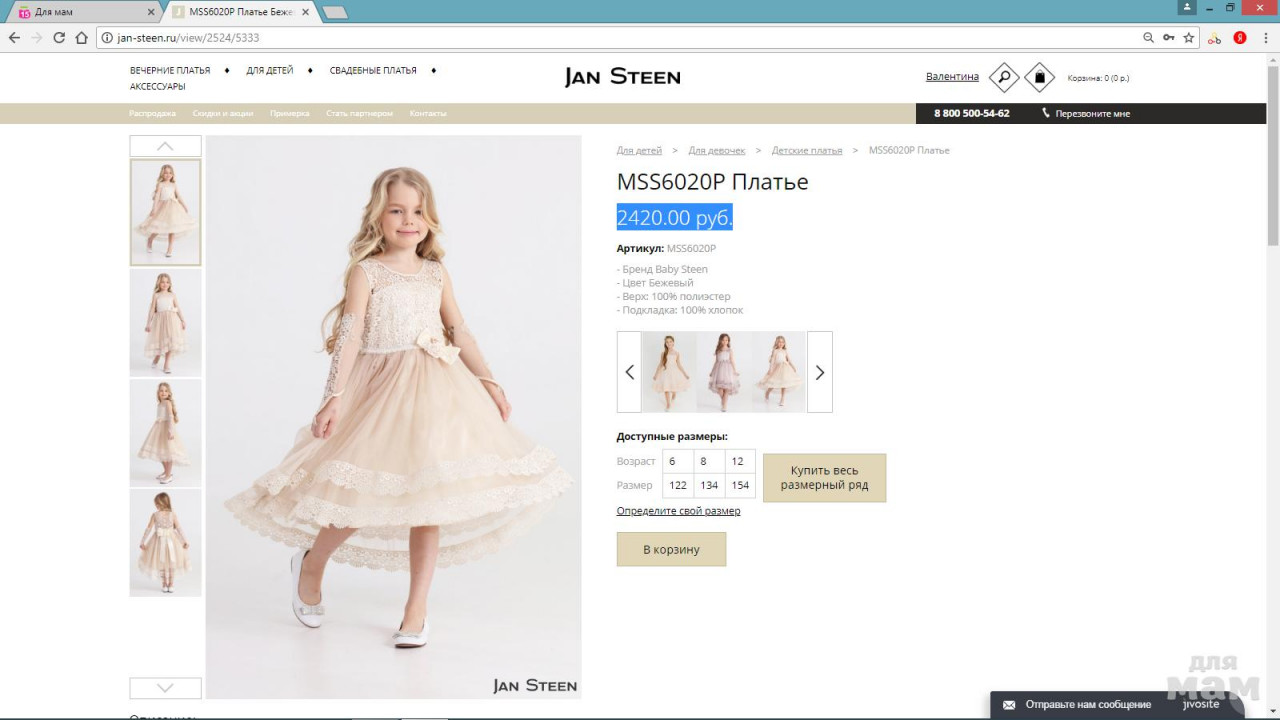Viewport: 1280px width, 720px height.
Task: Click the 'Определите свой размер' link
Action: [678, 511]
